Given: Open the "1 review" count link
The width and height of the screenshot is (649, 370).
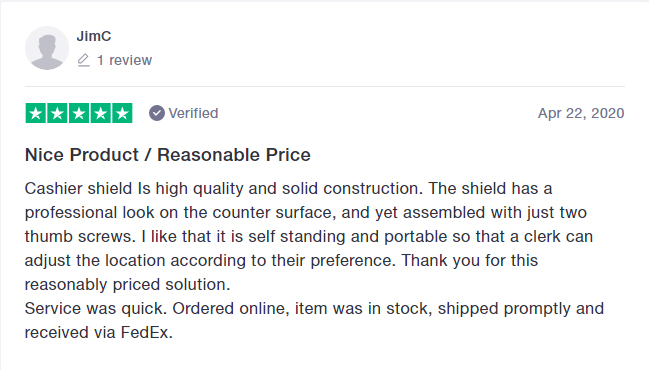Looking at the screenshot, I should point(125,60).
